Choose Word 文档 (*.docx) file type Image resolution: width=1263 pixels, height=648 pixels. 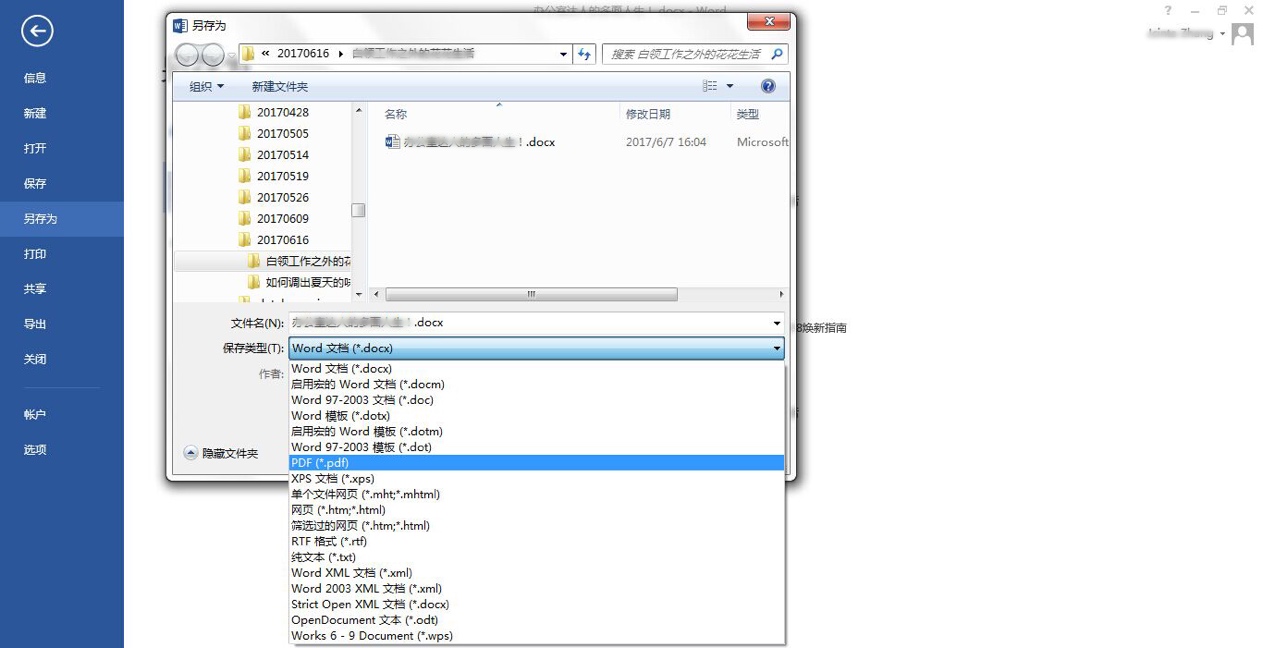click(x=536, y=368)
